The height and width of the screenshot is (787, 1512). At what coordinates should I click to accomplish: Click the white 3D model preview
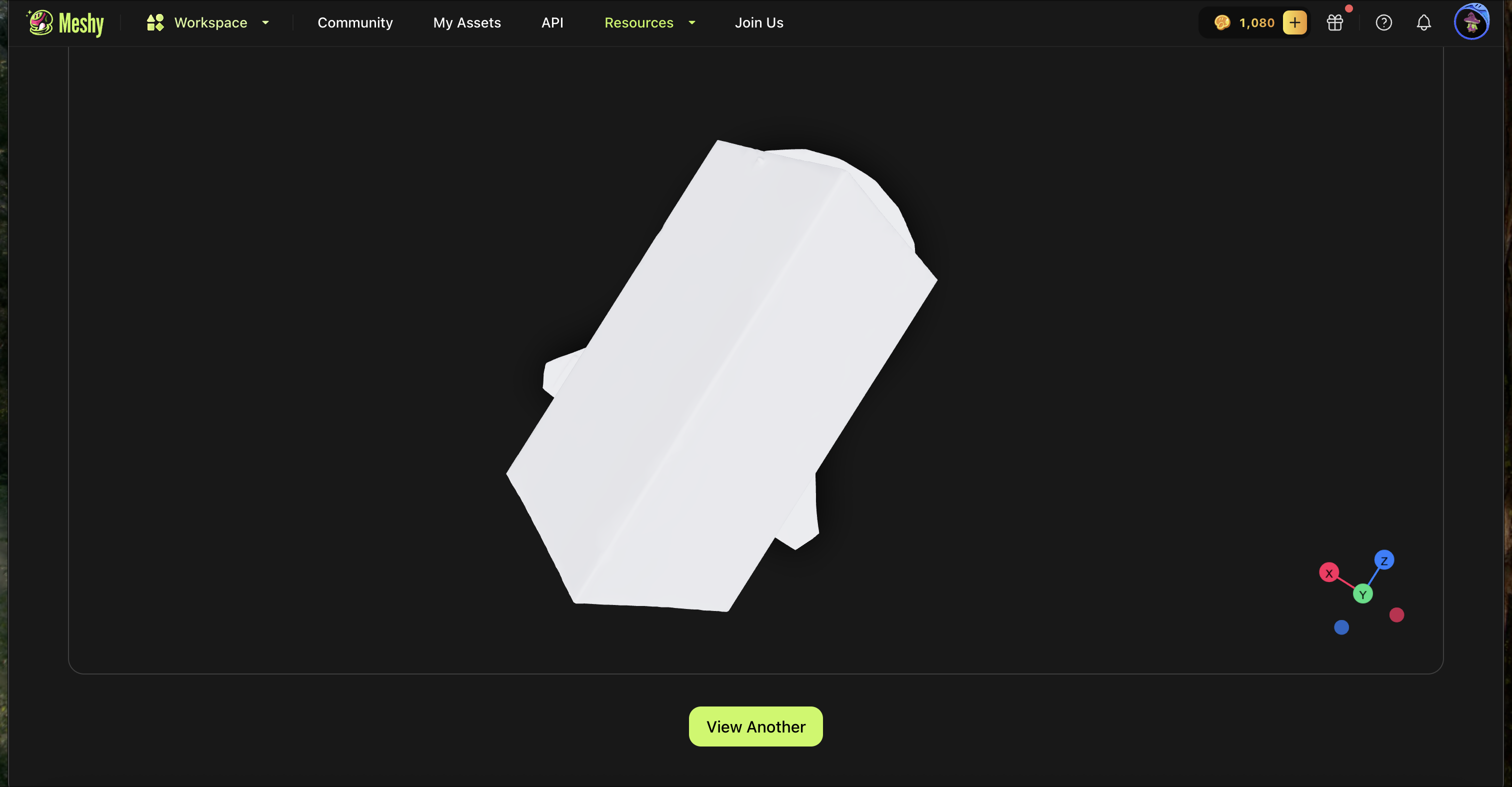pos(722,375)
